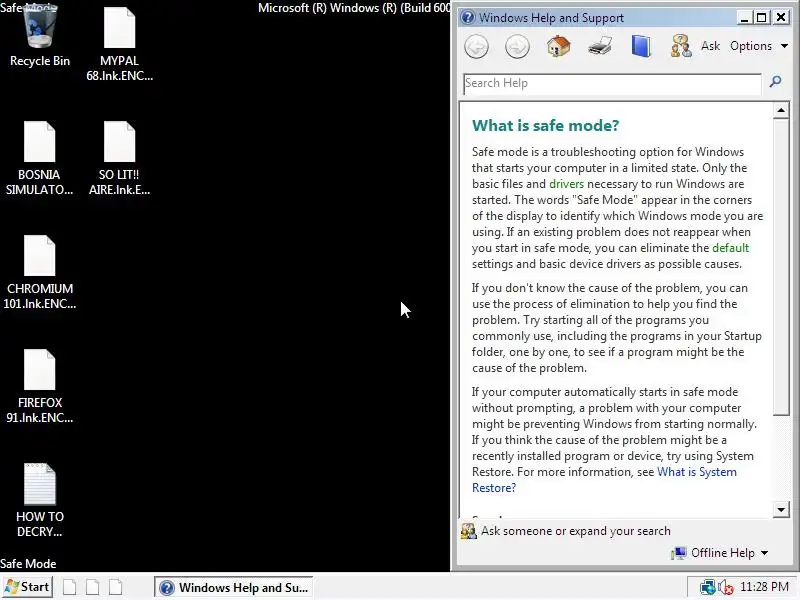This screenshot has width=800, height=600.
Task: Select the MYPAL 68.lnk.ENC file icon
Action: pyautogui.click(x=119, y=43)
